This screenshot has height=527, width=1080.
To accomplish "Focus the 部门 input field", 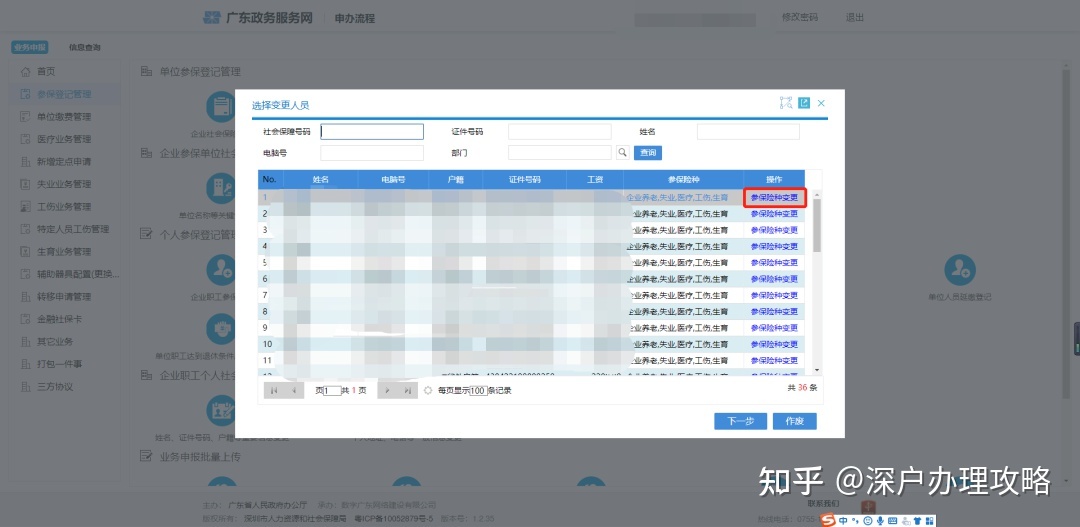I will [x=559, y=152].
